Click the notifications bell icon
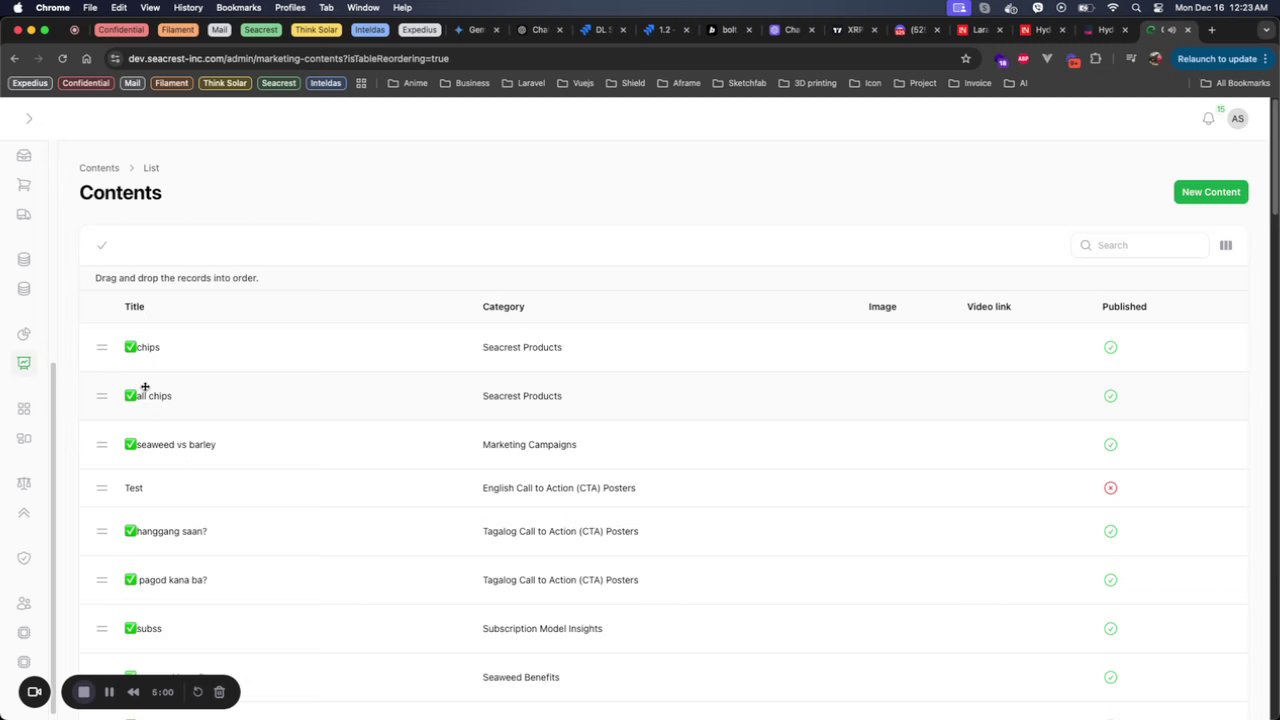 coord(1208,119)
